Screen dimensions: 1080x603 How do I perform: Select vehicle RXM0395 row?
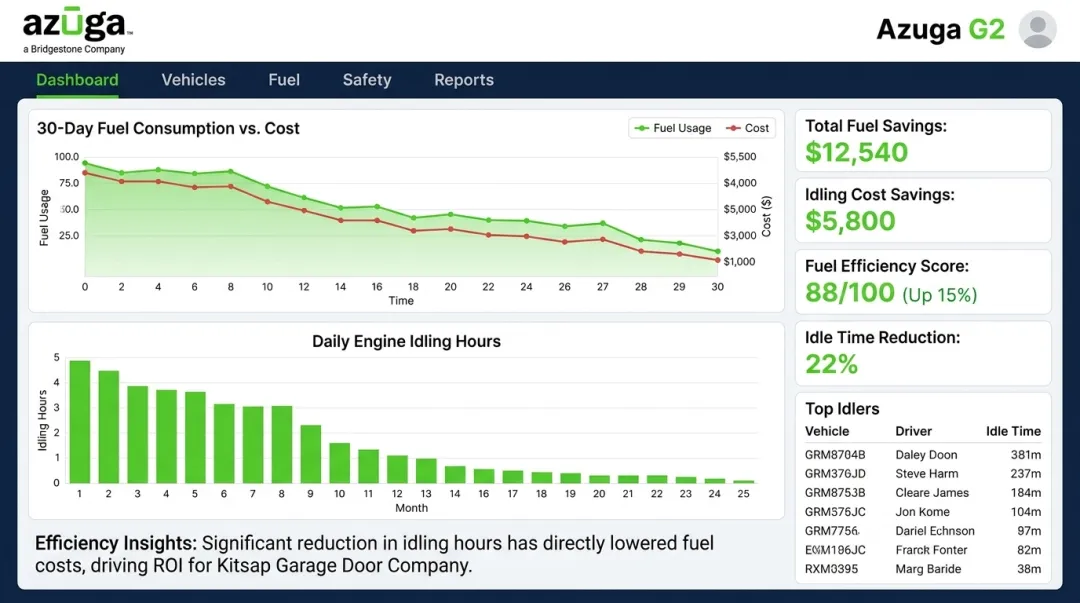923,569
